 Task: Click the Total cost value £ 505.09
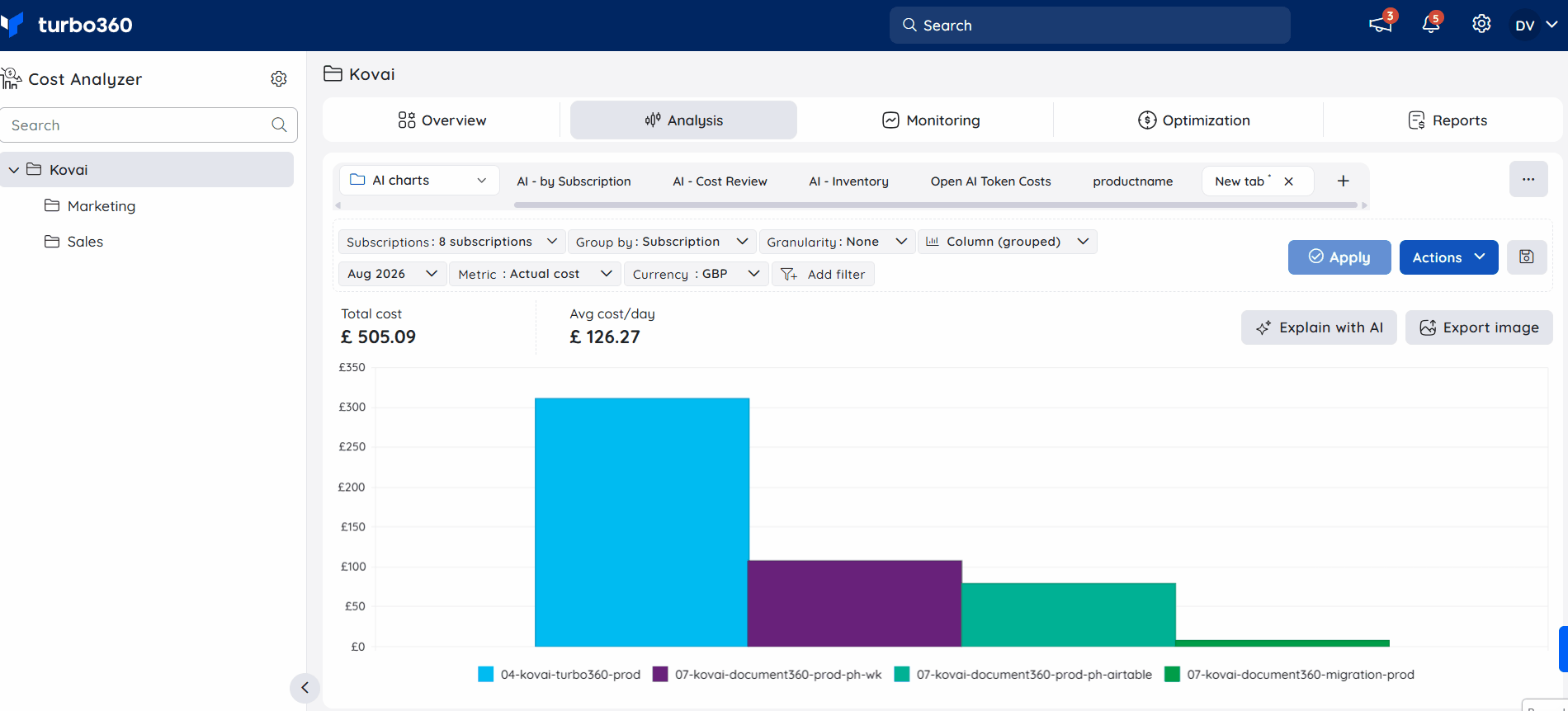378,337
